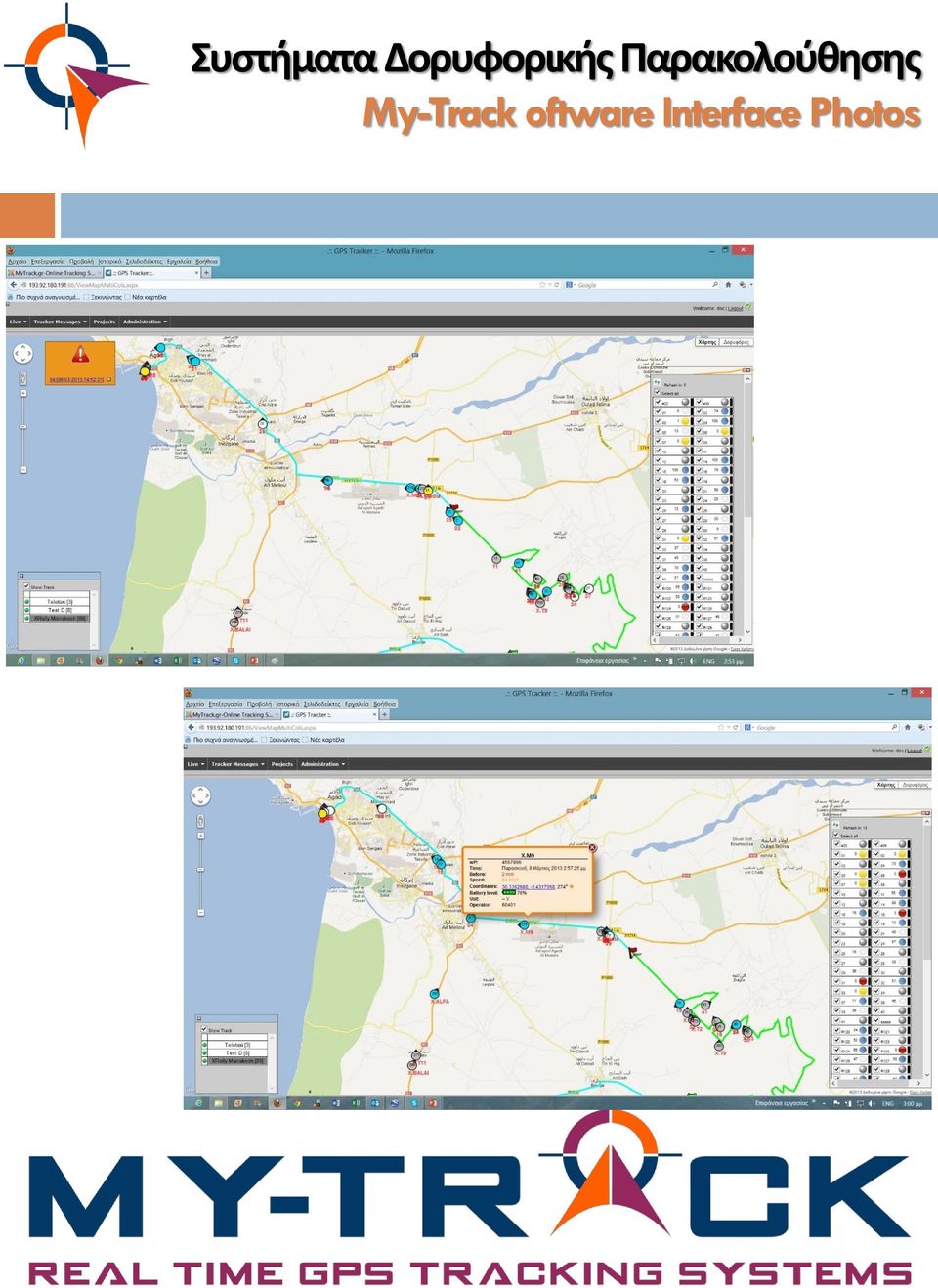Click the zoom slider track on upper map
This screenshot has height=1288, width=938.
[23, 430]
